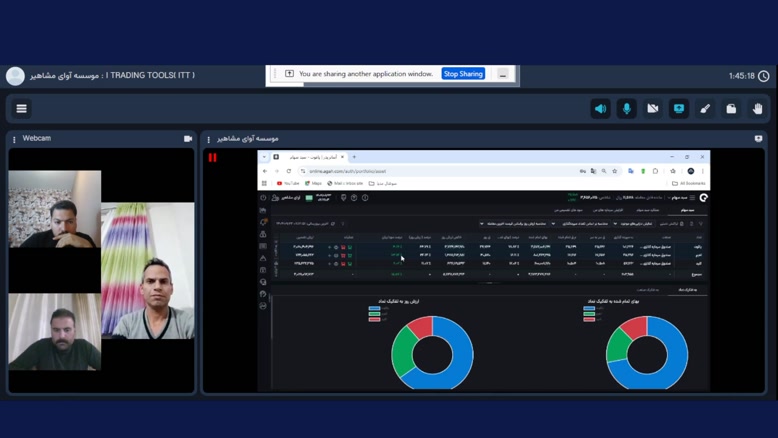
Task: Click the user avatar at top left
Action: pos(15,76)
